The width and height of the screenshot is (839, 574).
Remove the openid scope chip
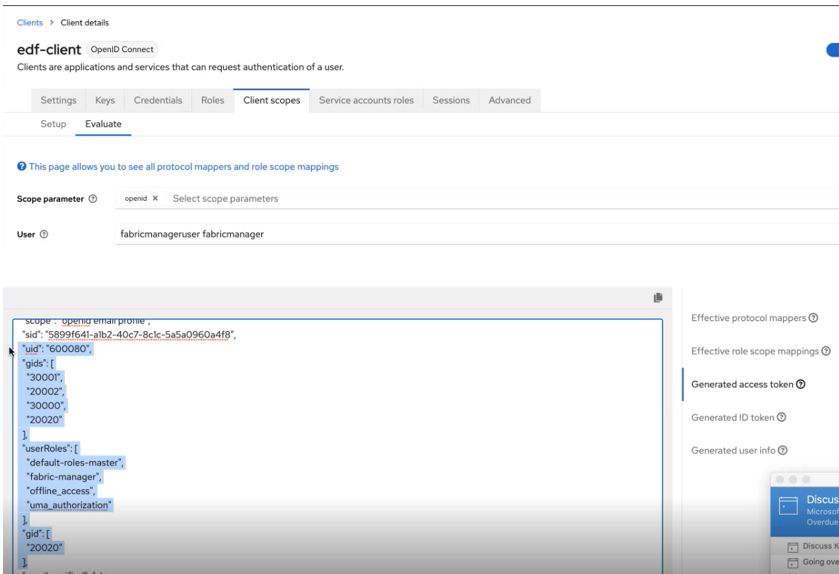[x=155, y=198]
